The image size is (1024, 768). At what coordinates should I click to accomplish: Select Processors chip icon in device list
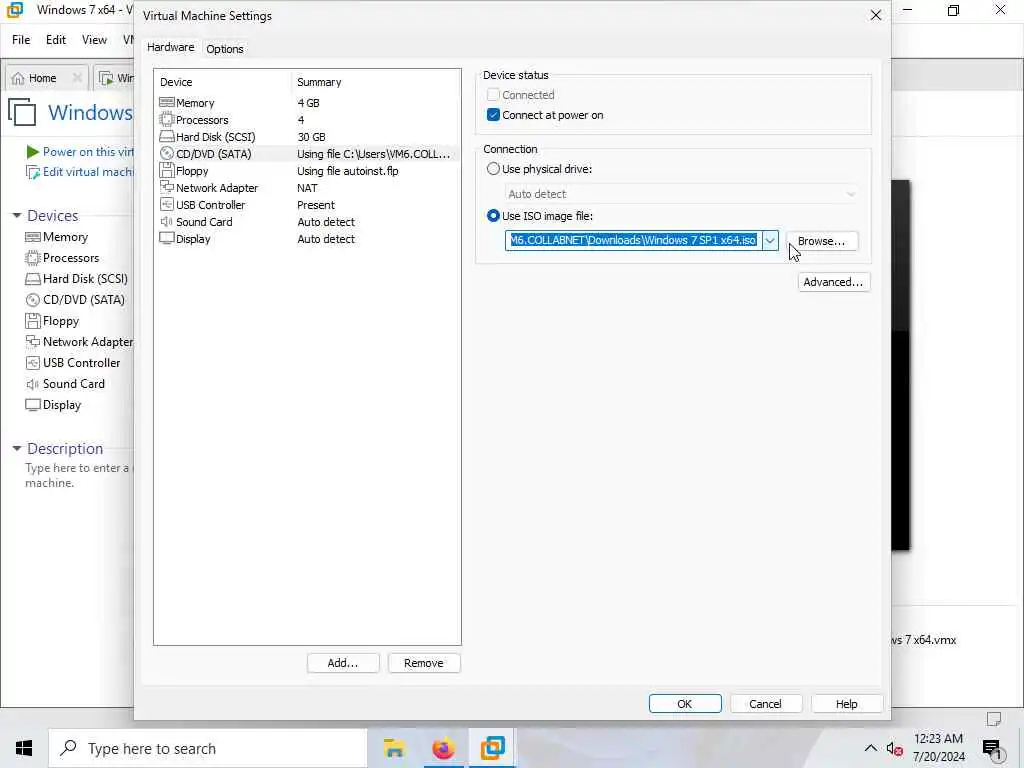pos(167,120)
